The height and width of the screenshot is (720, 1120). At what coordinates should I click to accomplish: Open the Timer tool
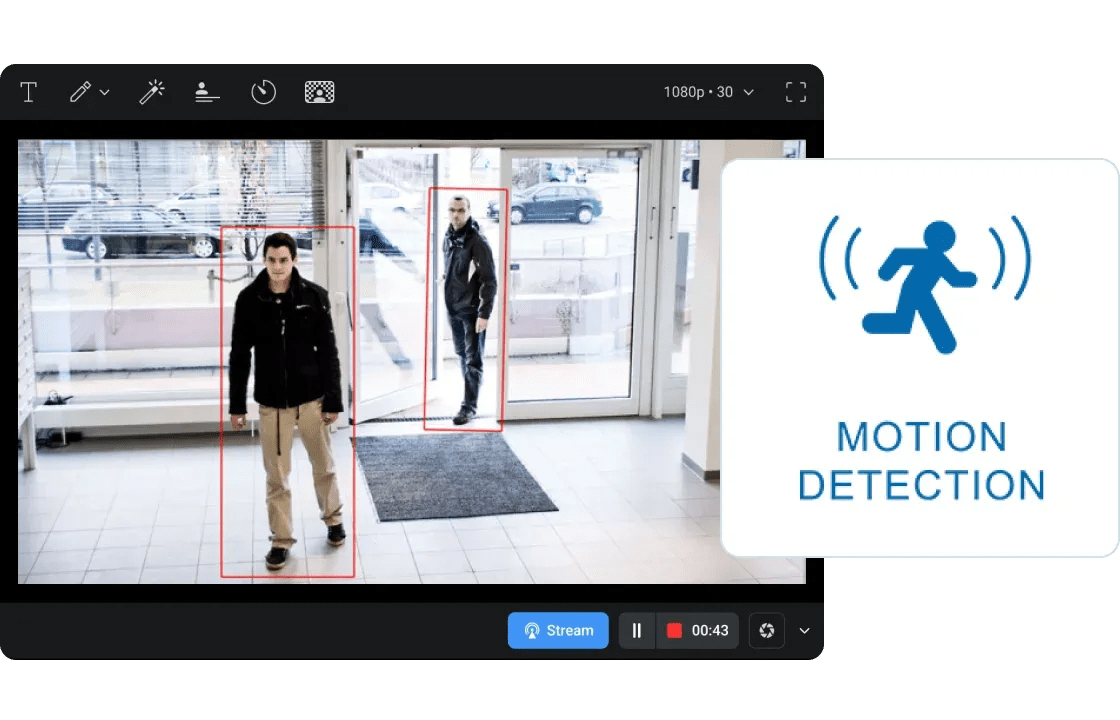(x=262, y=92)
